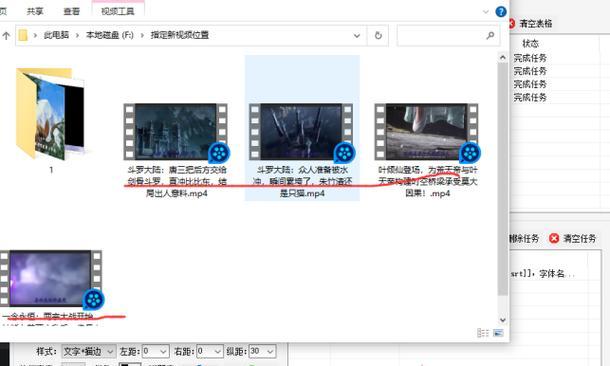Screen dimensions: 610x366
Task: Click 删除任务 button in background window
Action: [524, 238]
